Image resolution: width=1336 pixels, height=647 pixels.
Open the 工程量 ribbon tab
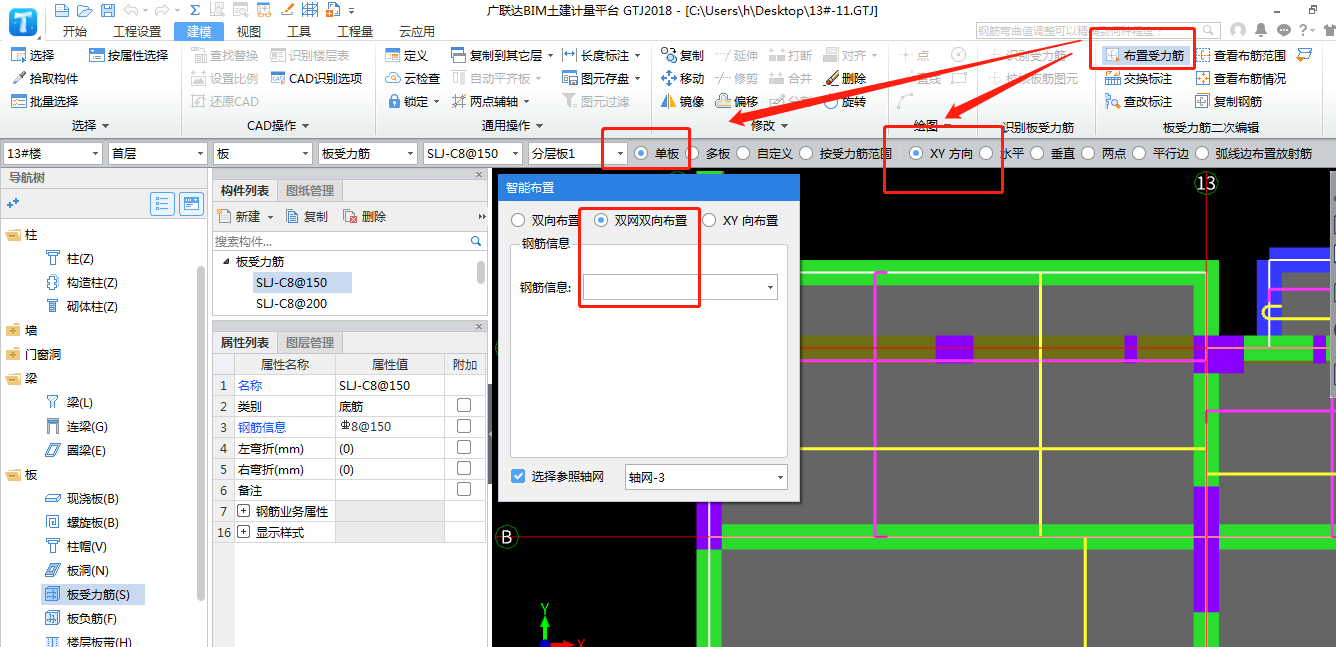pyautogui.click(x=355, y=32)
